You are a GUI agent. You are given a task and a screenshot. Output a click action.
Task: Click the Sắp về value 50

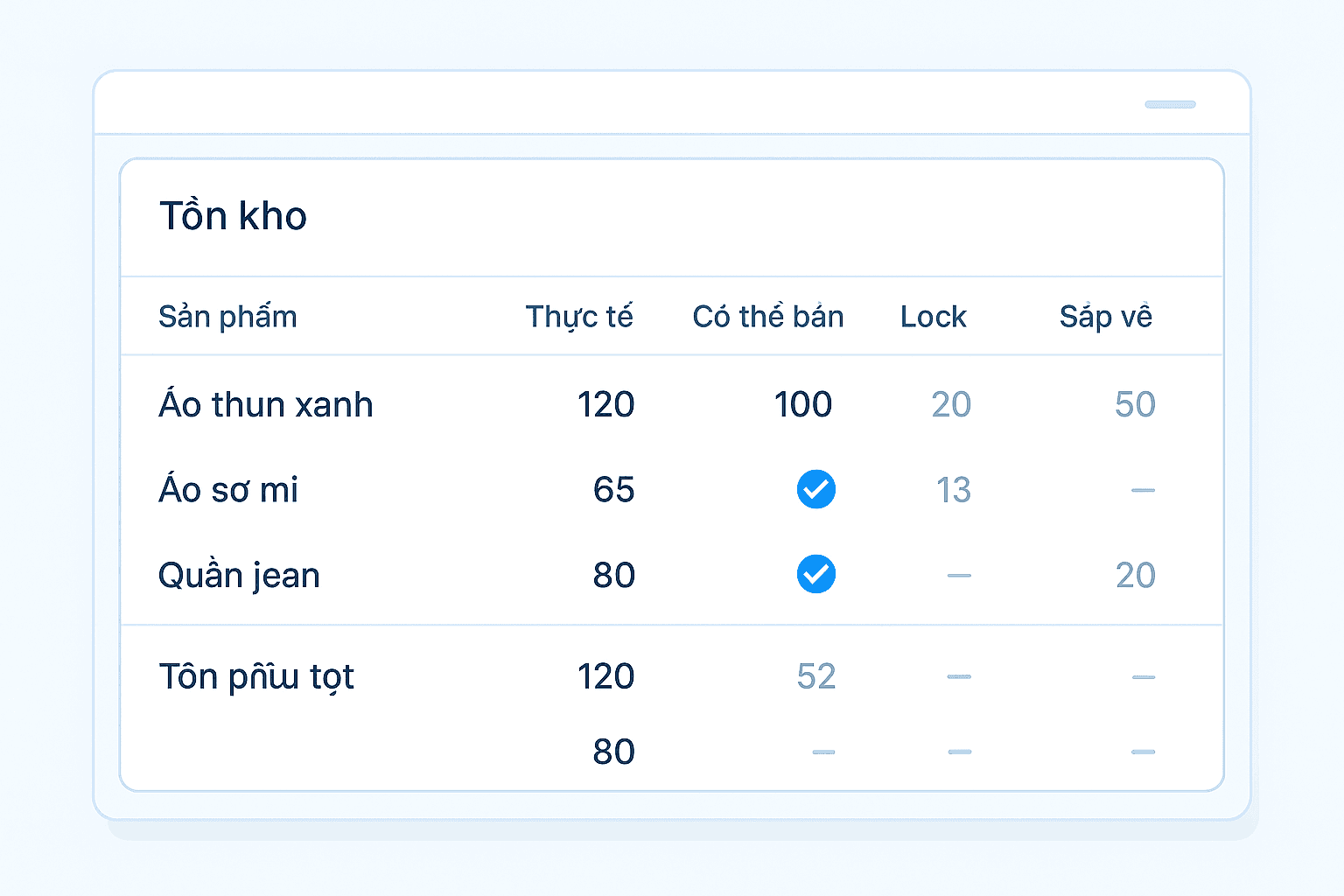pos(1135,405)
